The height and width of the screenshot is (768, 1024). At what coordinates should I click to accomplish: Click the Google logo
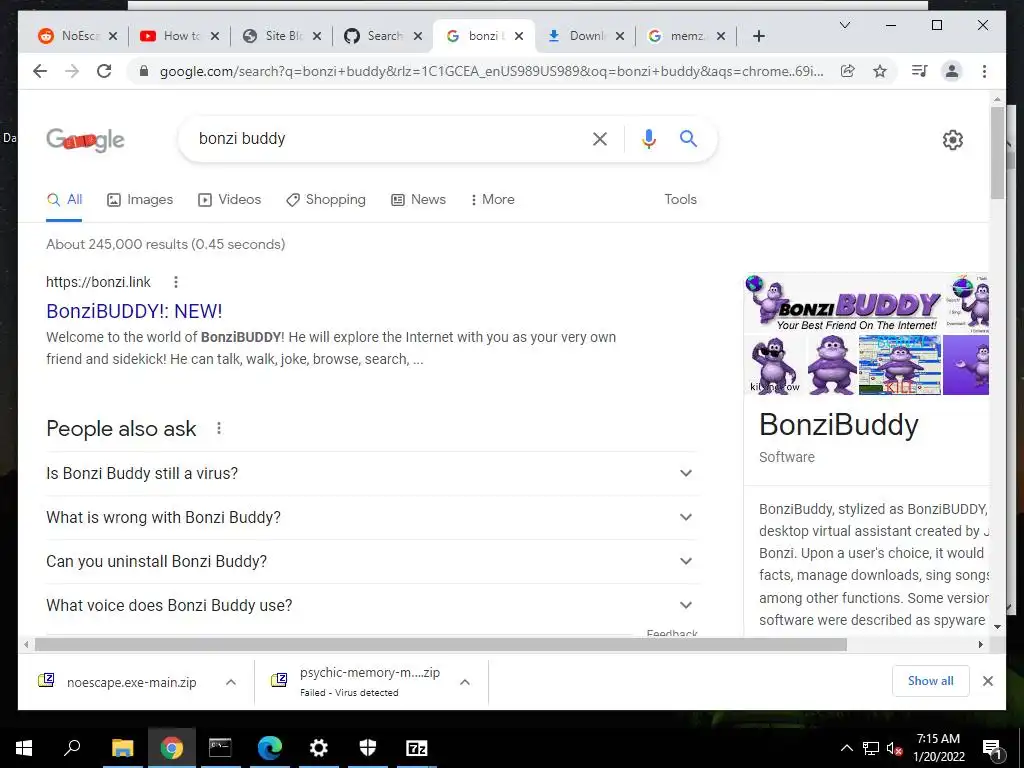(x=86, y=140)
